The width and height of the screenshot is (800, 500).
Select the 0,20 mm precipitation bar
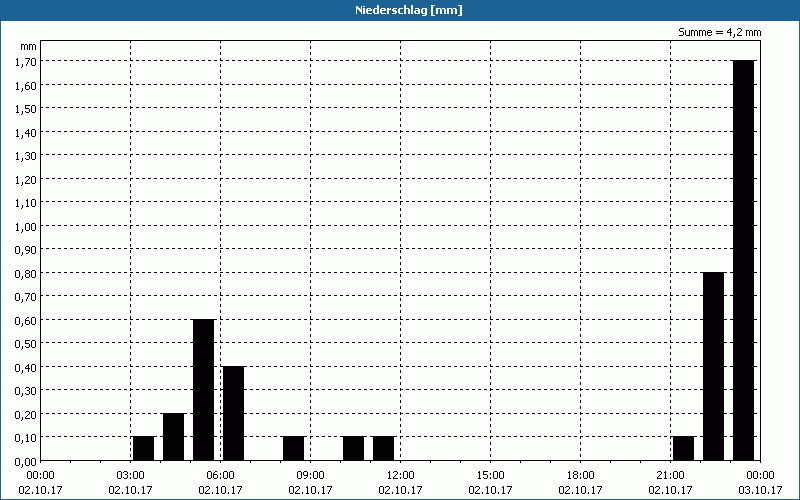173,437
